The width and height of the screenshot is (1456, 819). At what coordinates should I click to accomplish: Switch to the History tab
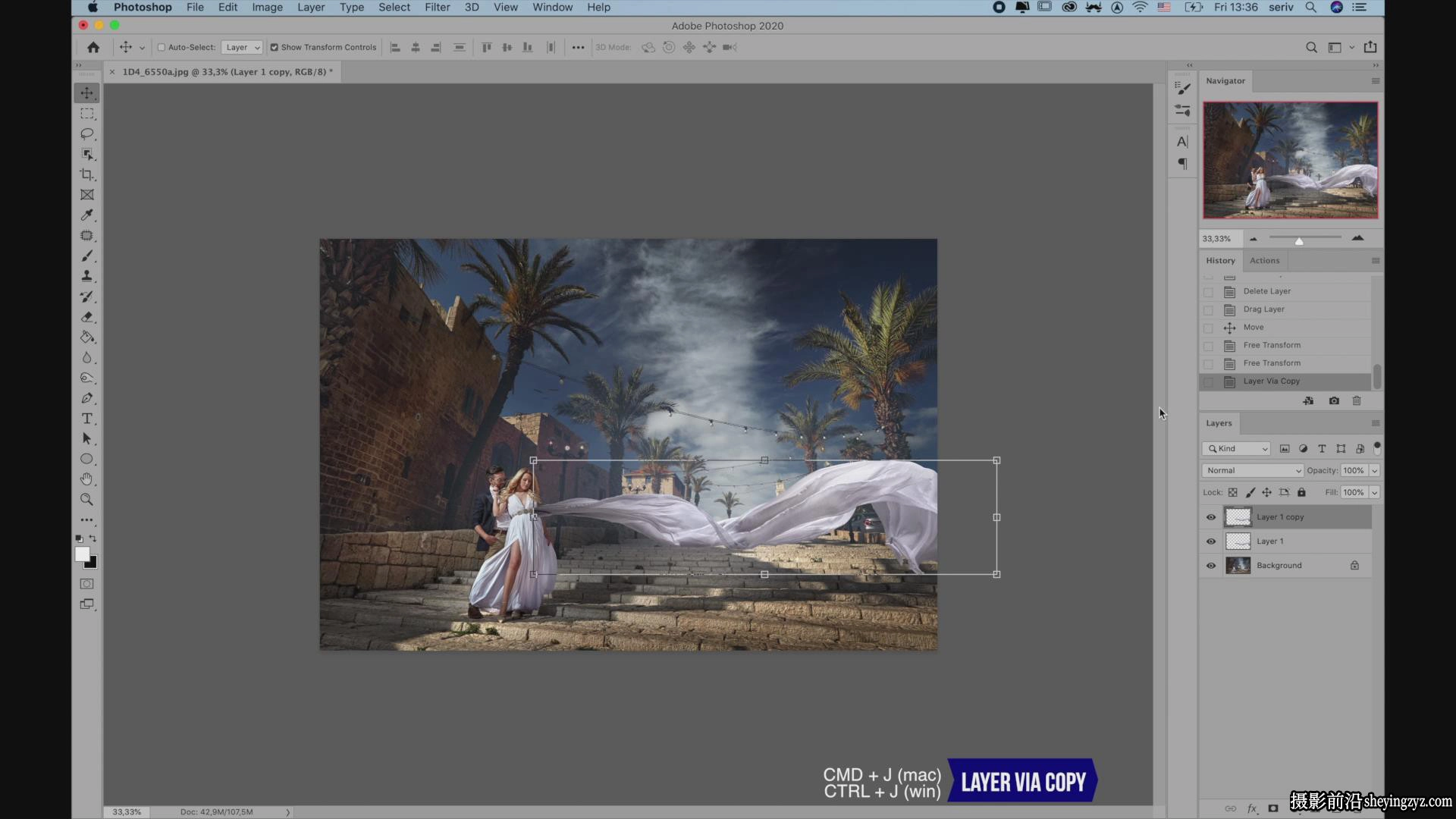click(1220, 261)
